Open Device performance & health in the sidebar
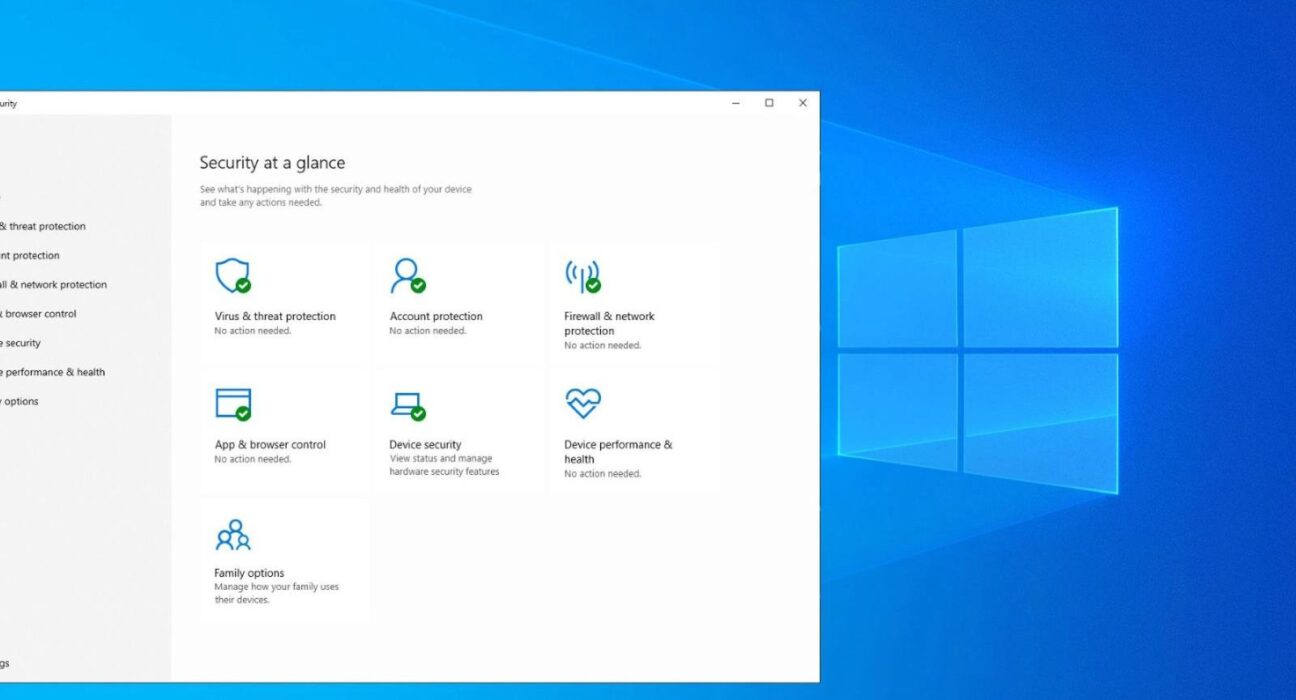This screenshot has width=1296, height=700. (52, 372)
